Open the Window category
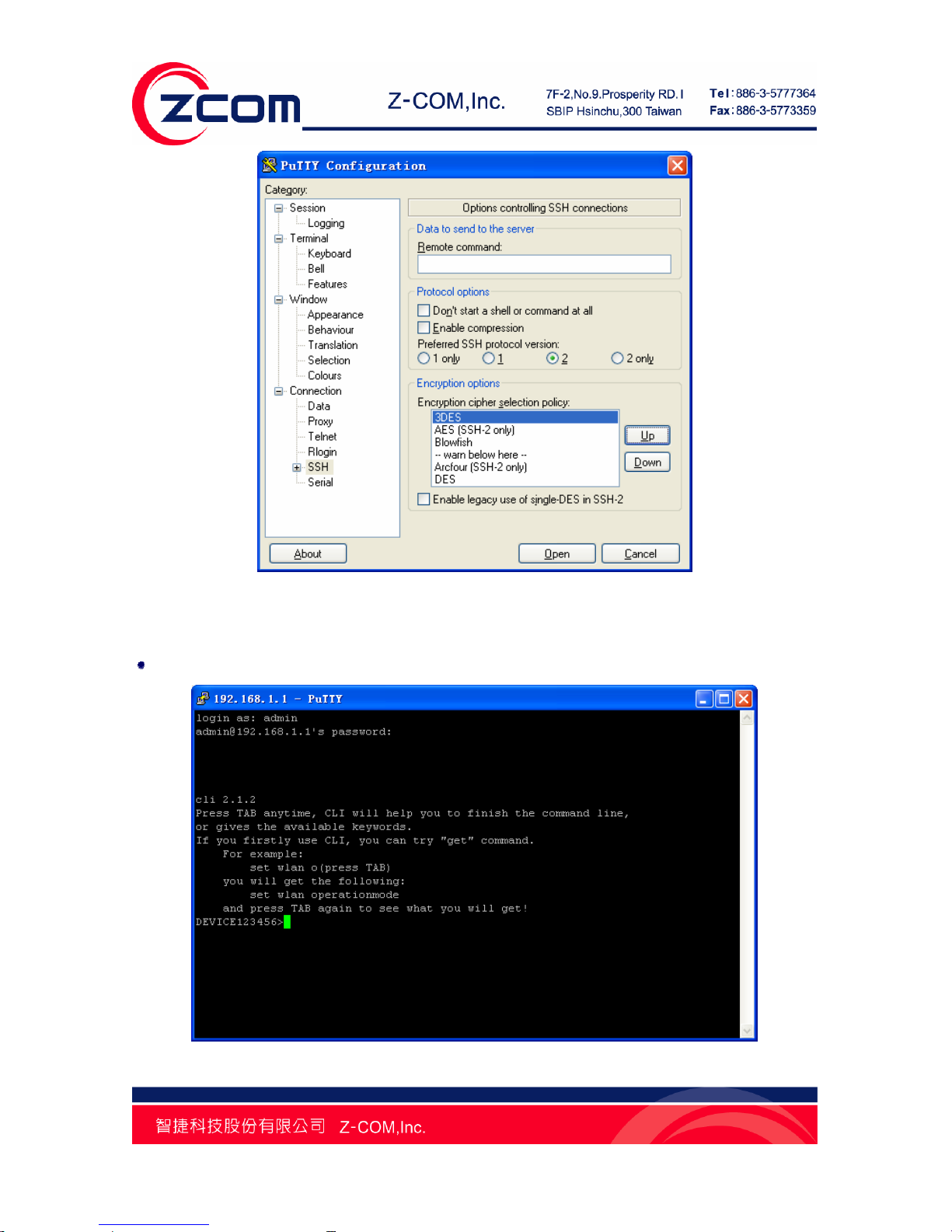The height and width of the screenshot is (1232, 952). tap(308, 299)
